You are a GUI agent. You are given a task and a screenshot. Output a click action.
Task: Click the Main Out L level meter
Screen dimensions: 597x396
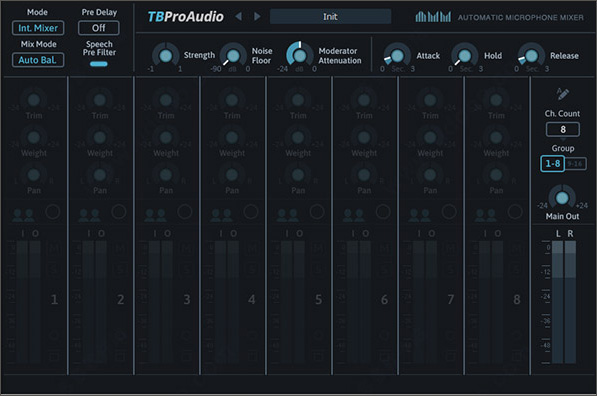pyautogui.click(x=557, y=302)
